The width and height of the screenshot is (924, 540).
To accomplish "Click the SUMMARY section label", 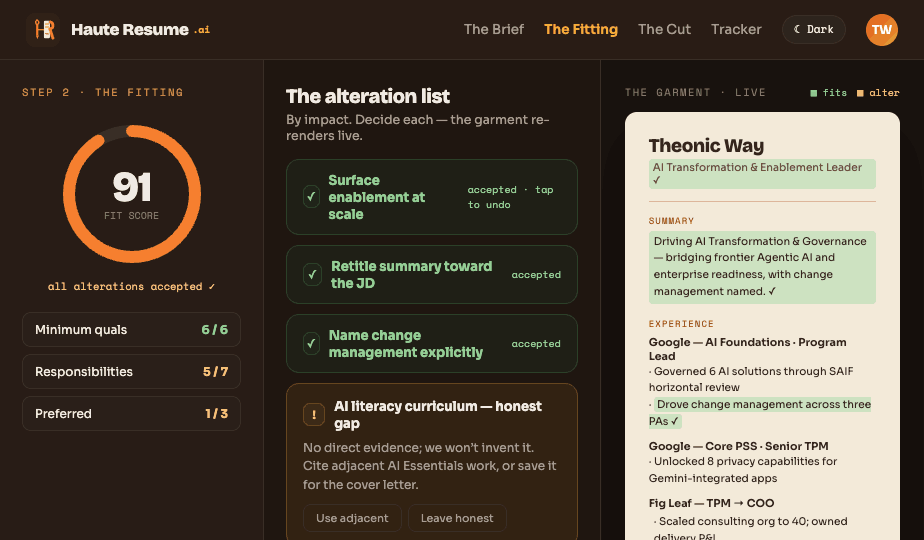I will click(671, 221).
